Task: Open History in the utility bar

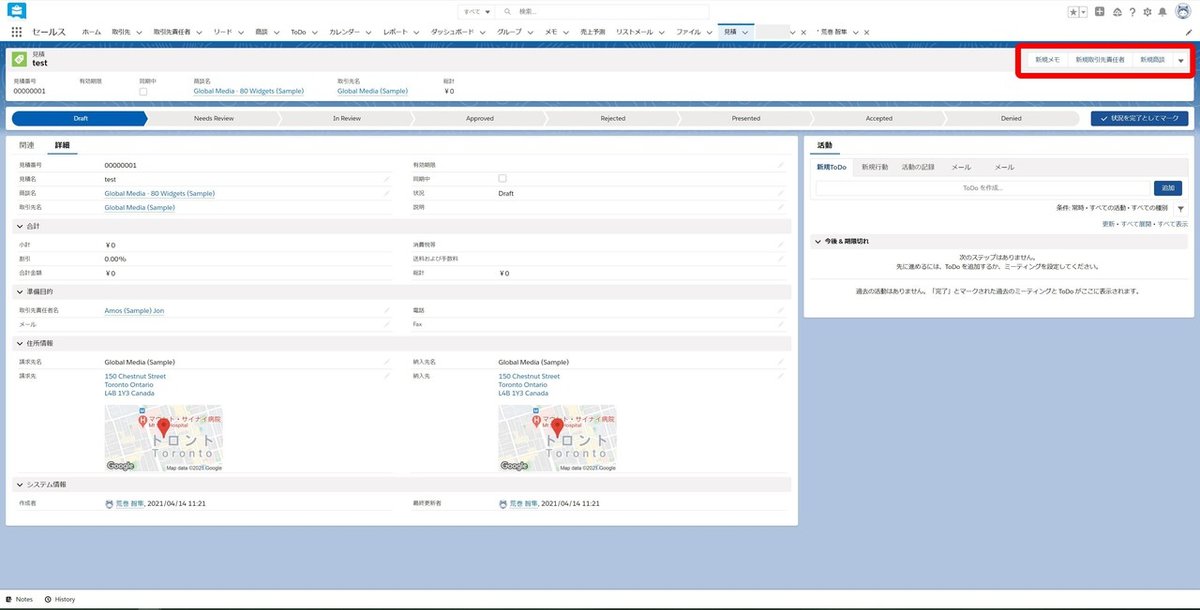Action: coord(59,599)
